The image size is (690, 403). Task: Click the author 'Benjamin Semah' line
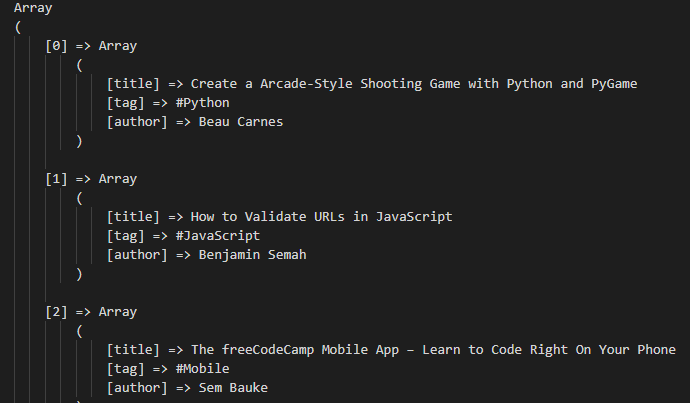[x=207, y=255]
